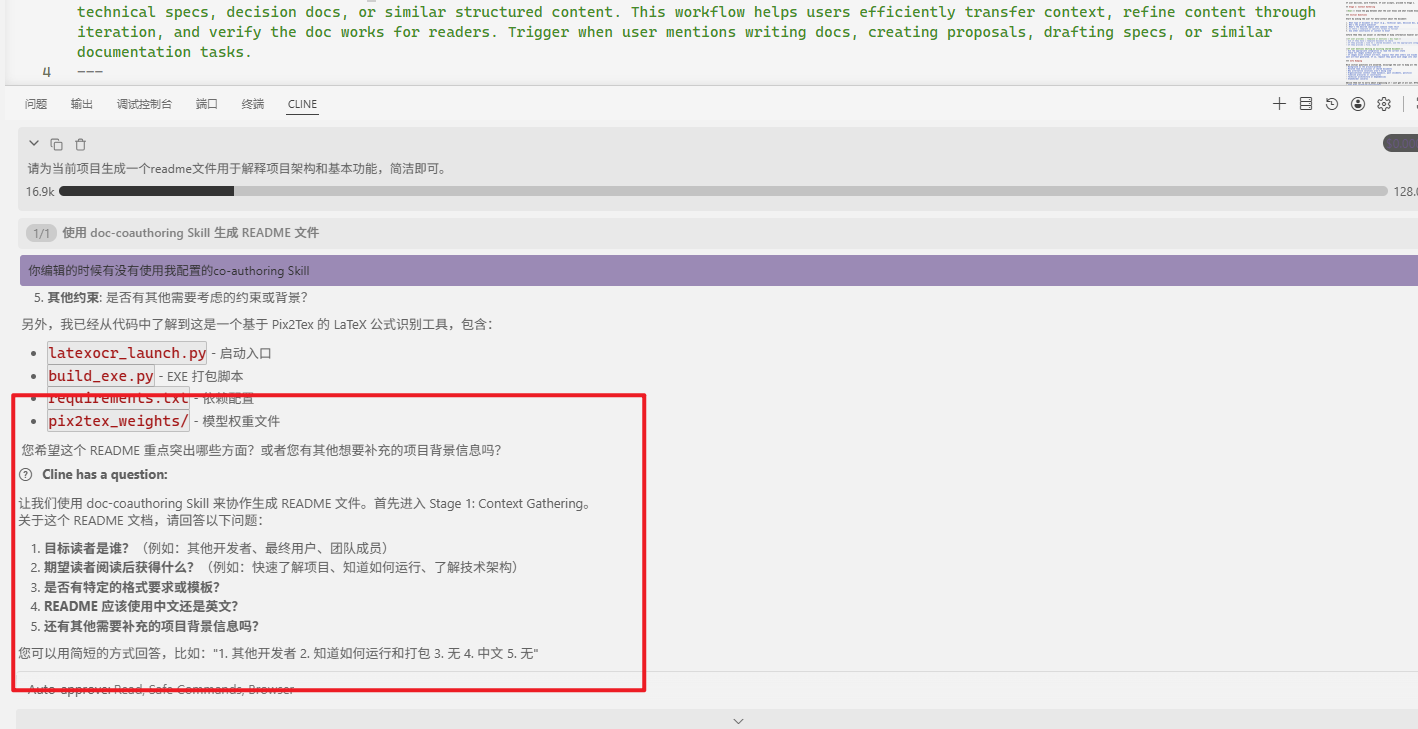1418x729 pixels.
Task: Open the 1/1 doc-coauthoring checklist item
Action: (717, 233)
